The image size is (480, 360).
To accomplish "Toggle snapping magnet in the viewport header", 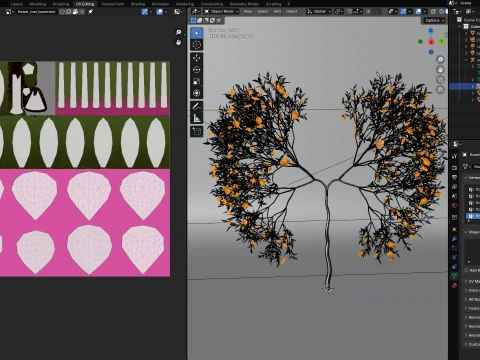I will (349, 12).
